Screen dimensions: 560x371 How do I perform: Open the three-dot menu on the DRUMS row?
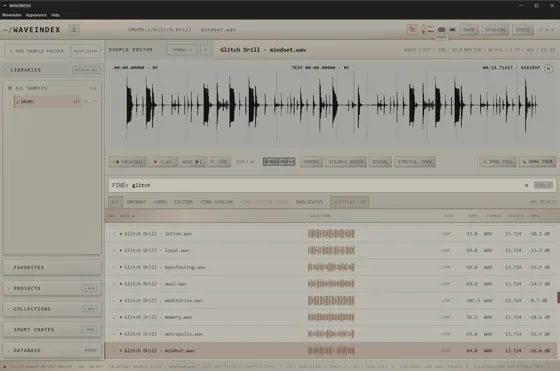(x=94, y=101)
